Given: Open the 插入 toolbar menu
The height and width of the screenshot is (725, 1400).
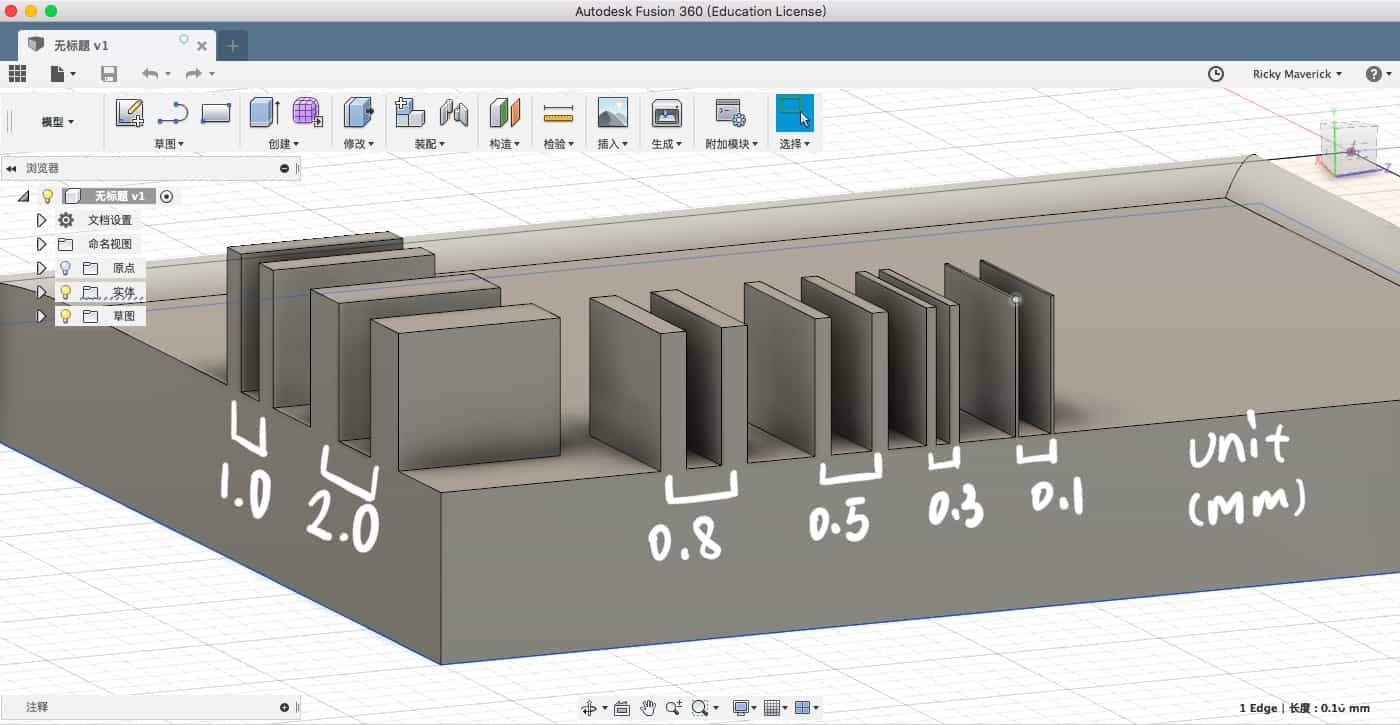Looking at the screenshot, I should [612, 144].
